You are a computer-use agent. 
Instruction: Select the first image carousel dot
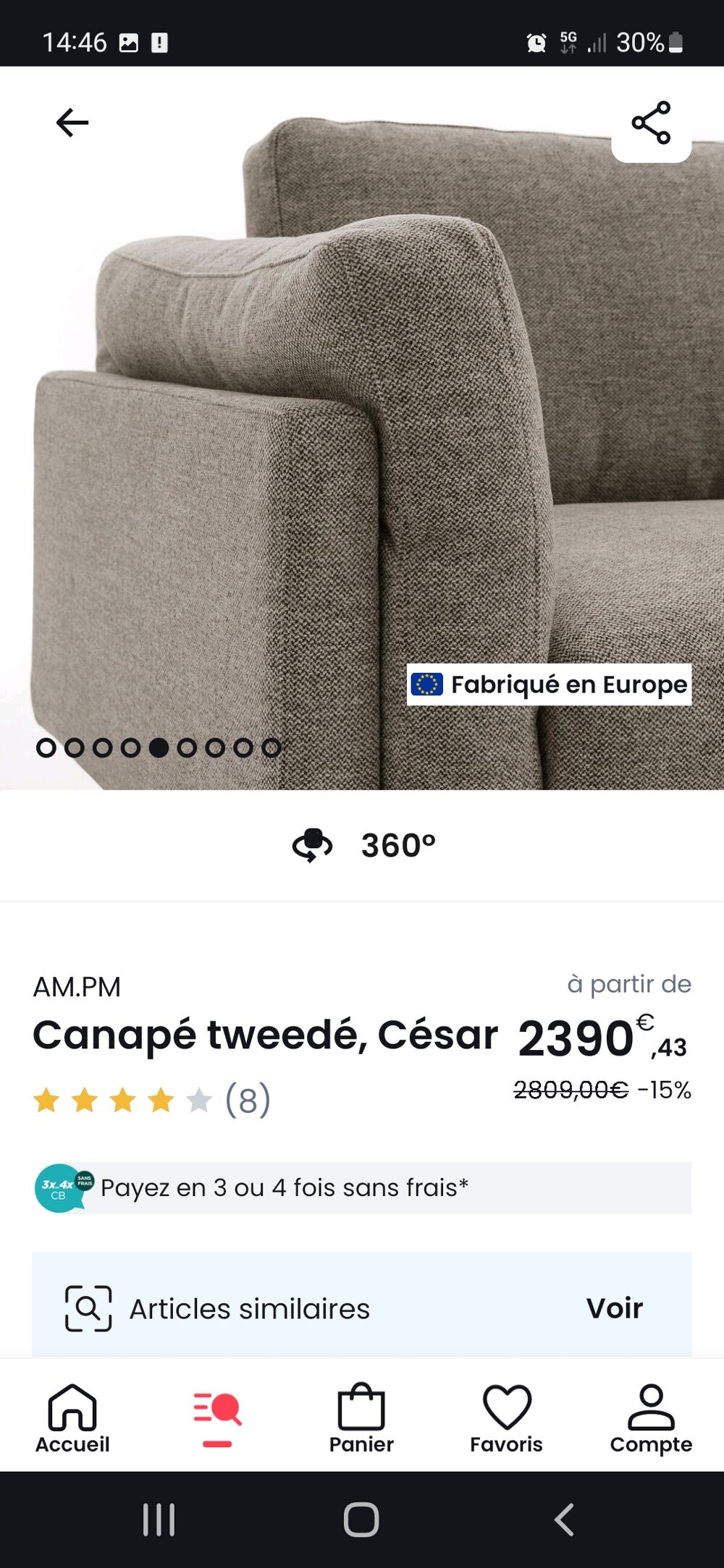46,747
